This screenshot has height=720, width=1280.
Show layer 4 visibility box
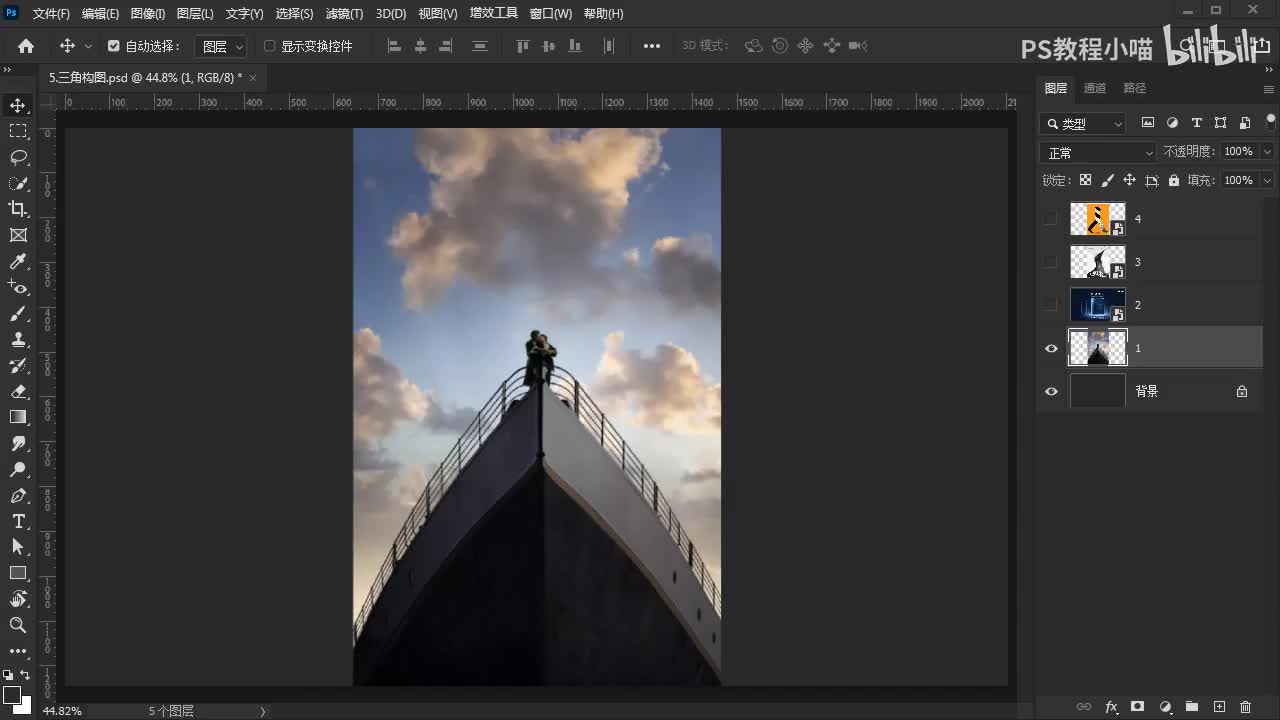1050,219
